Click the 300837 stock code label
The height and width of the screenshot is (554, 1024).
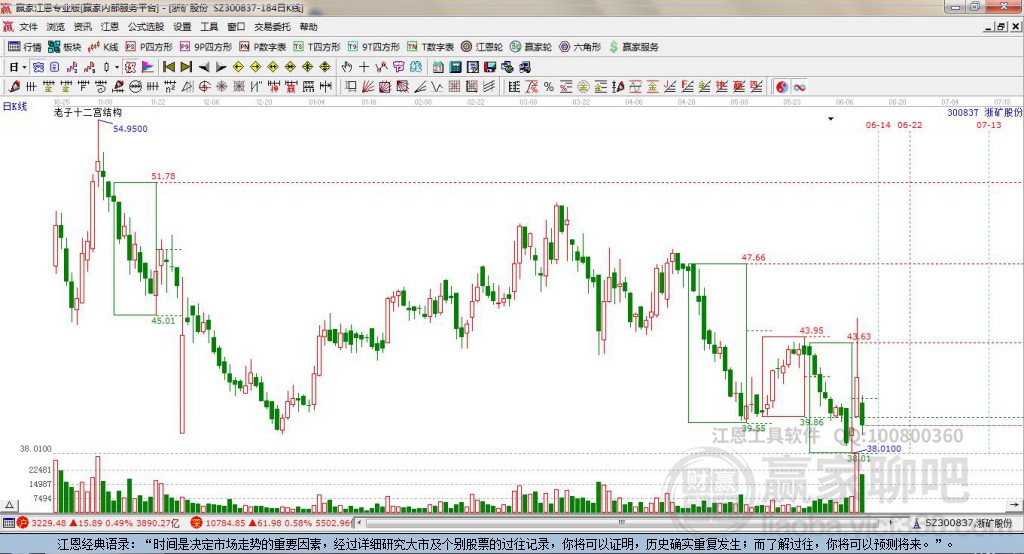pos(963,112)
